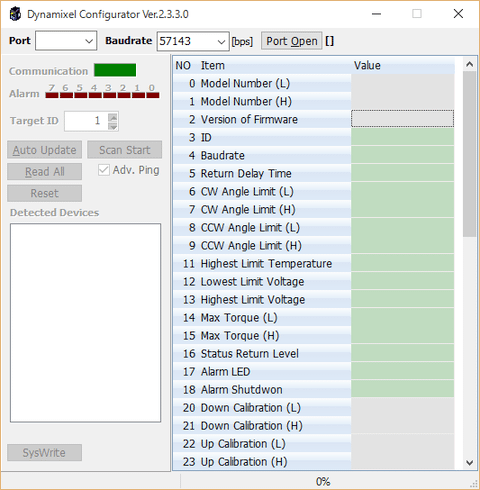Select the Version of Firmware value cell

(x=402, y=119)
